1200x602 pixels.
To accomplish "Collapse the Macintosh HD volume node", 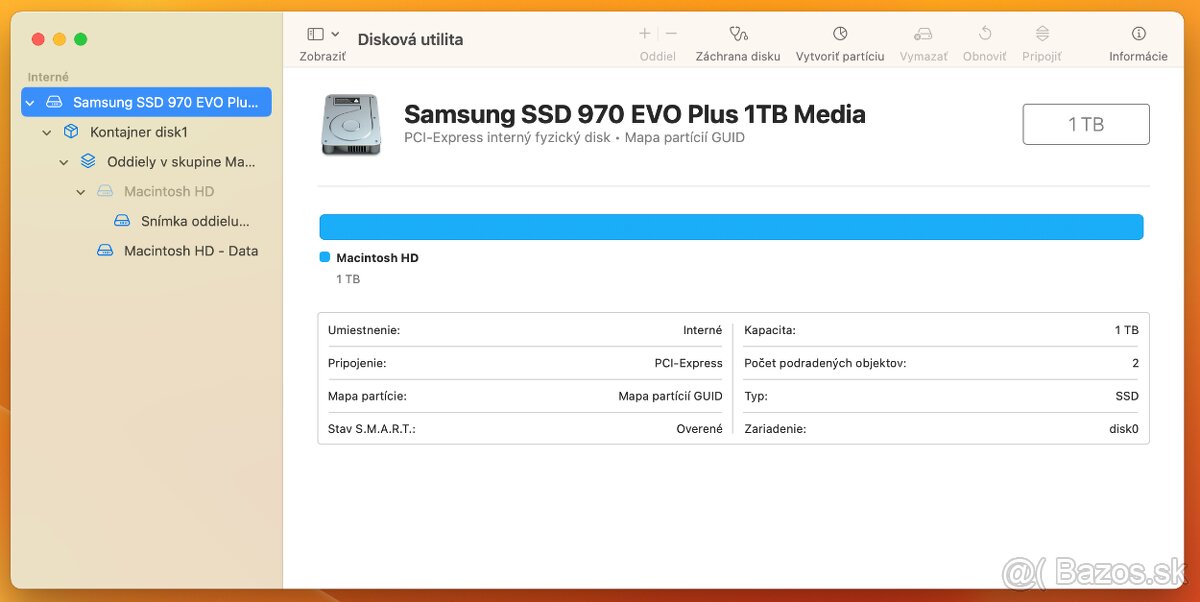I will [81, 192].
